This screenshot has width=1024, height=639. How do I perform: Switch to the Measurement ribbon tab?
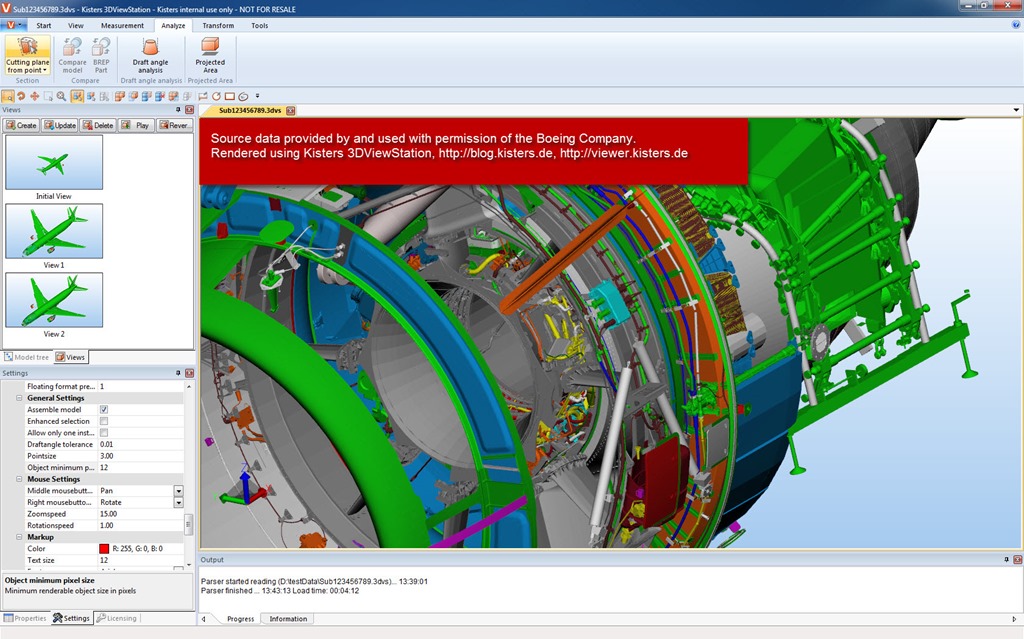pyautogui.click(x=122, y=25)
